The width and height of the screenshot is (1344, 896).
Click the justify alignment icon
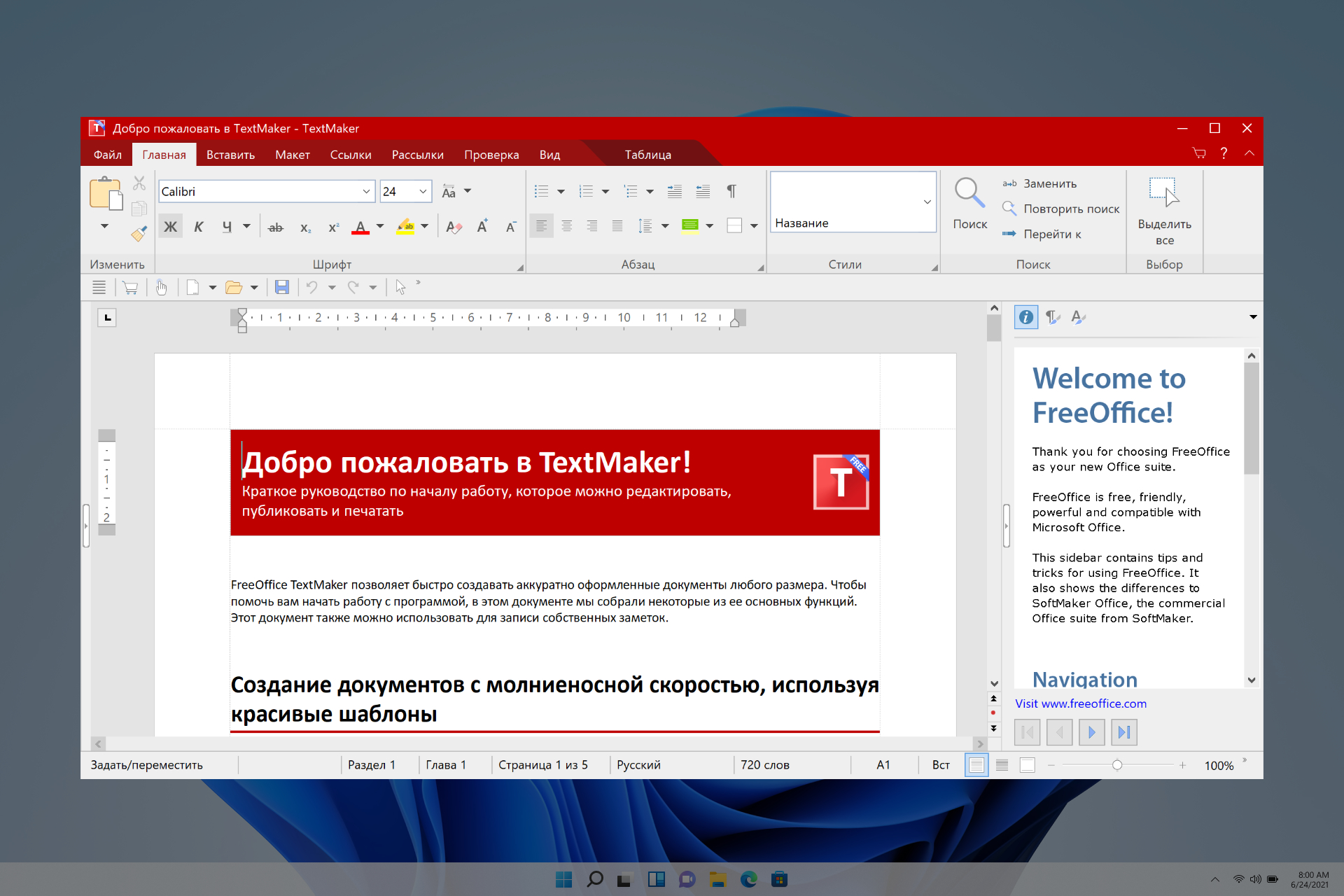pyautogui.click(x=617, y=226)
